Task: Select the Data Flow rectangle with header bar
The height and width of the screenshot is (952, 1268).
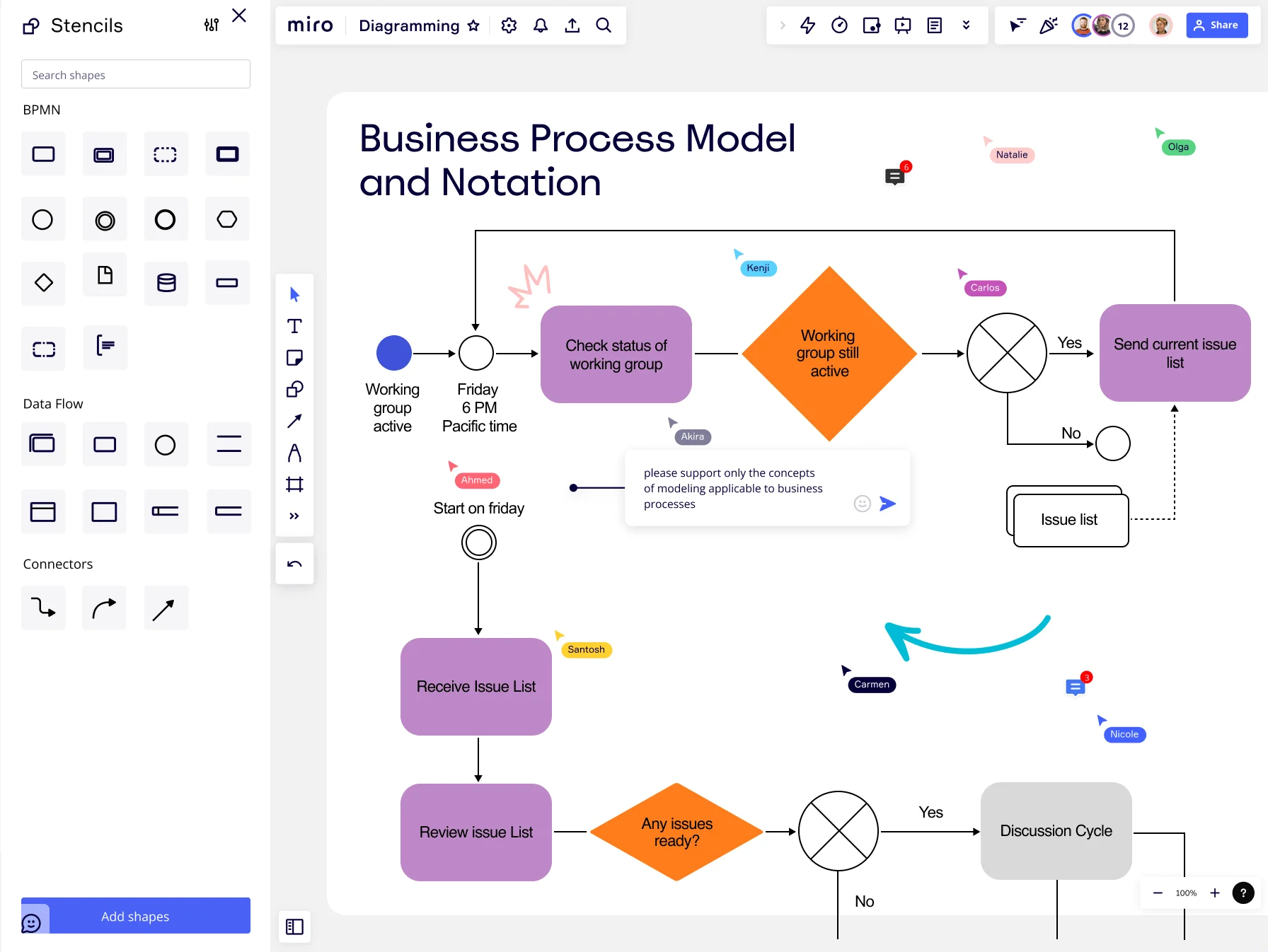Action: click(x=43, y=511)
